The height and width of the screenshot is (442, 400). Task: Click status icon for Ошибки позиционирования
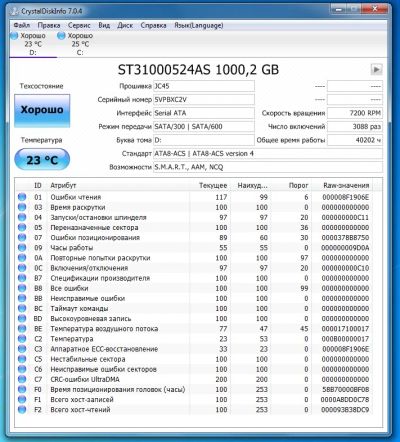[x=22, y=237]
